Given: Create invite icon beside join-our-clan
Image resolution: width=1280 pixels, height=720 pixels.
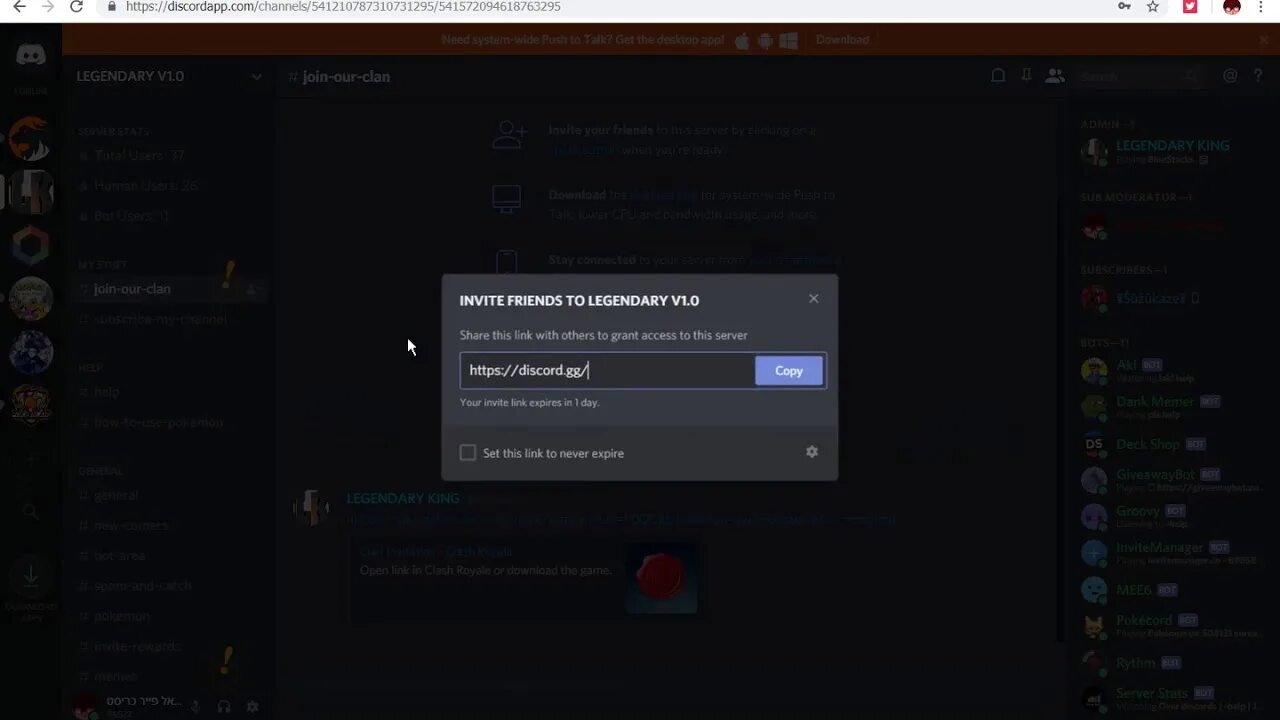Looking at the screenshot, I should pyautogui.click(x=253, y=289).
